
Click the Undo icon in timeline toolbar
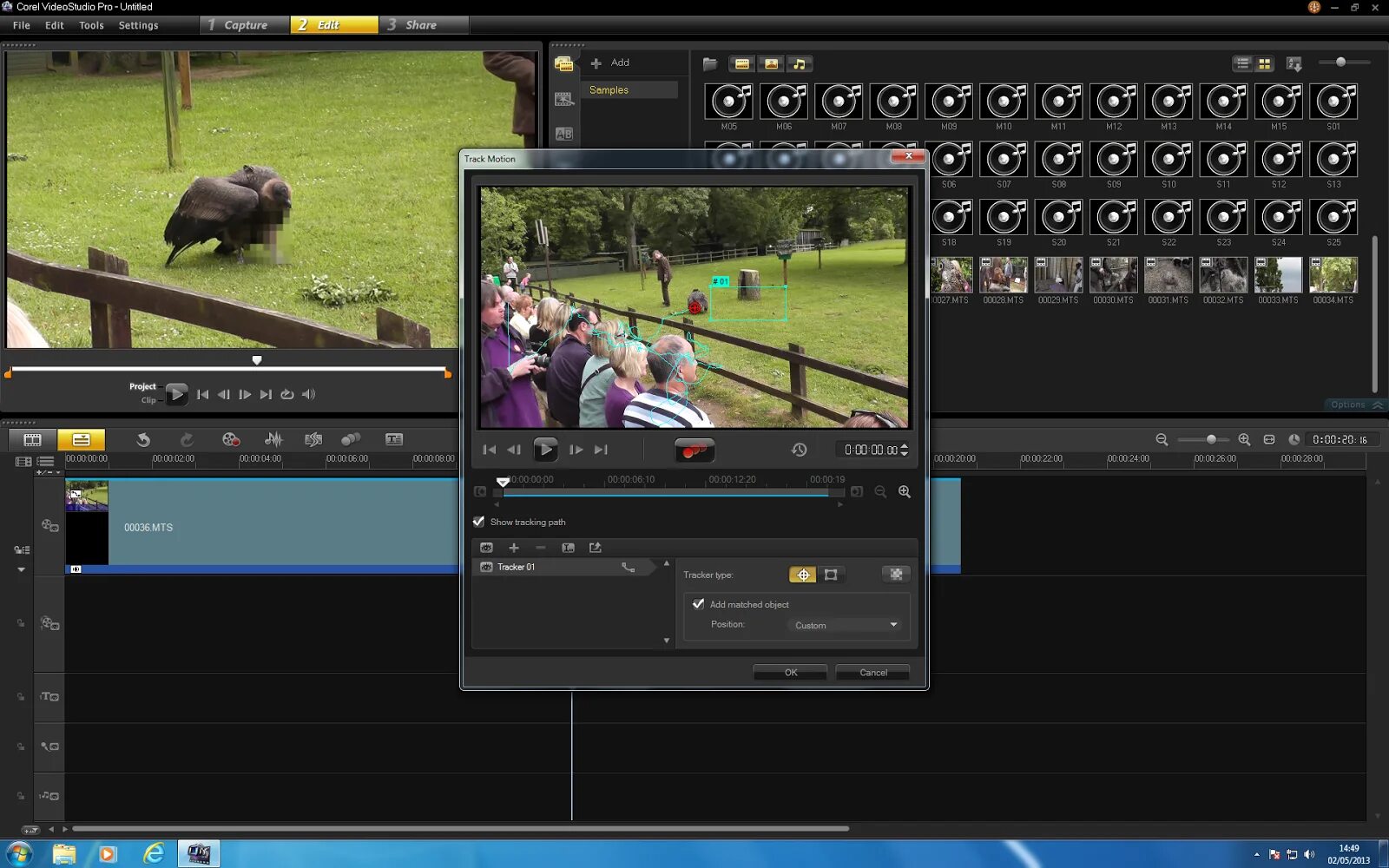[143, 440]
